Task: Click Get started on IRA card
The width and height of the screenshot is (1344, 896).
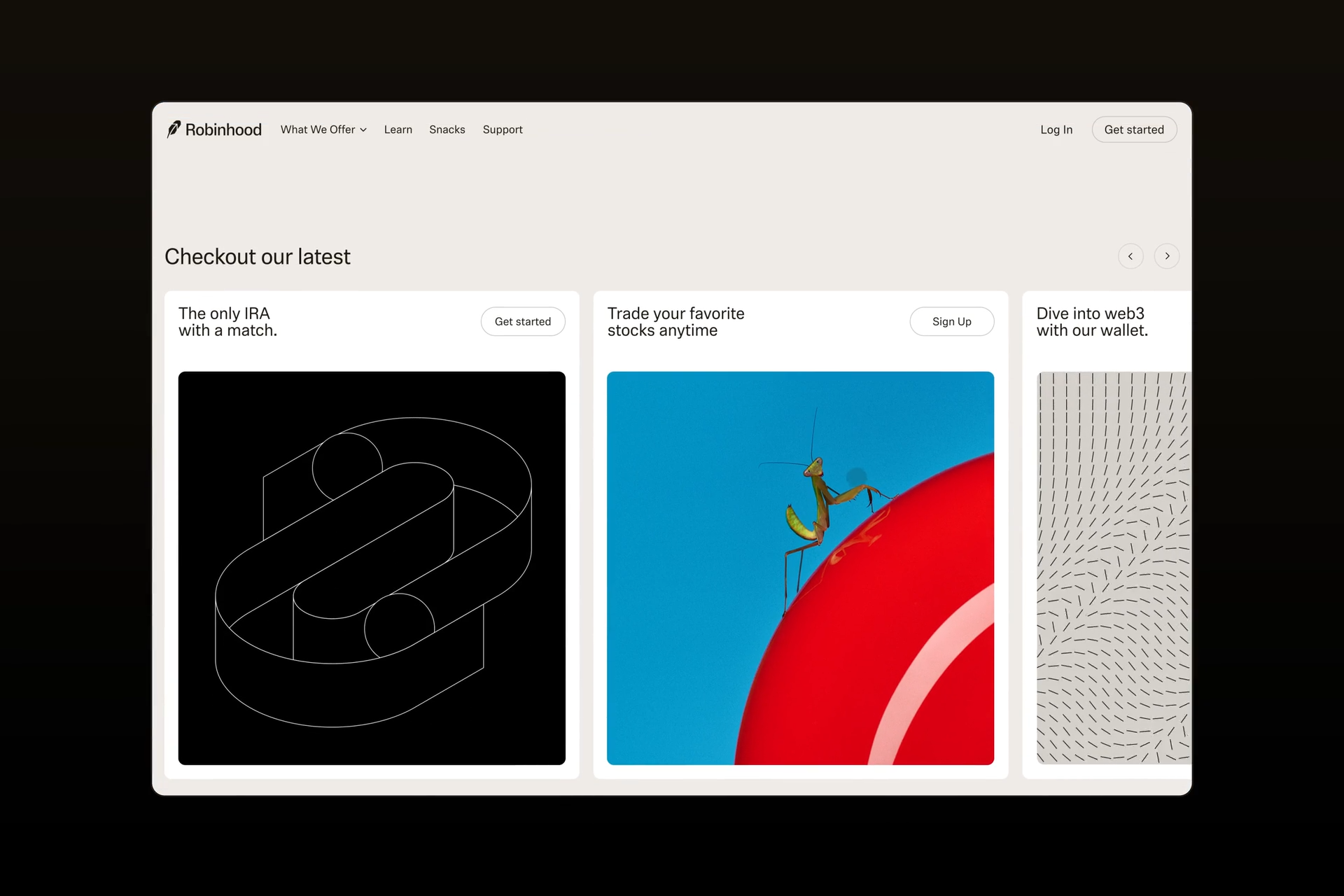Action: (523, 321)
